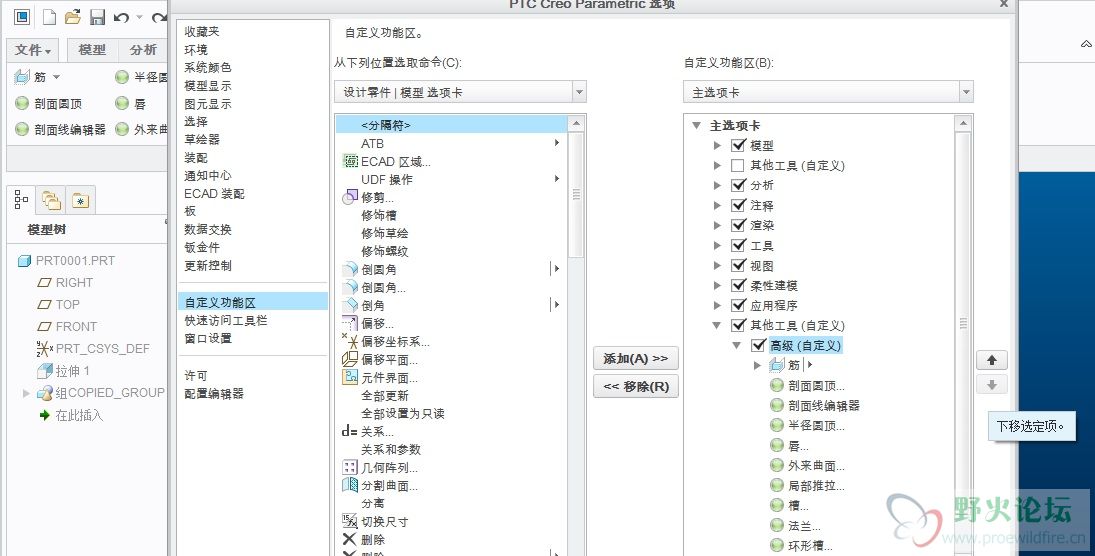Image resolution: width=1095 pixels, height=556 pixels.
Task: Collapse the 主选项卡 root tree node
Action: pos(696,126)
